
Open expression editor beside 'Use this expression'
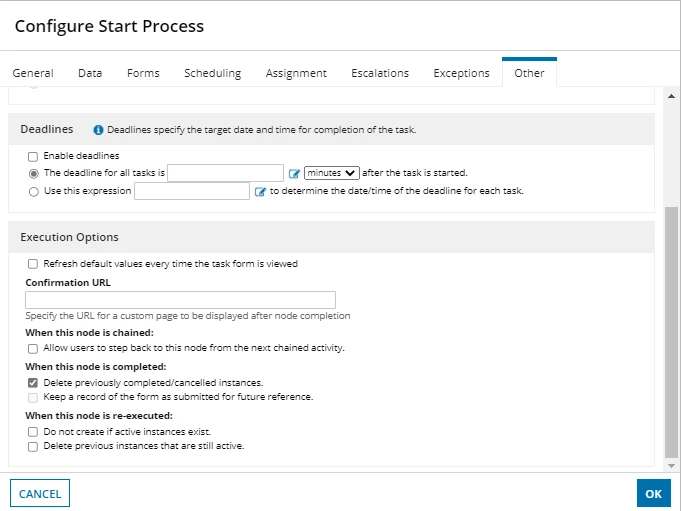click(x=260, y=191)
